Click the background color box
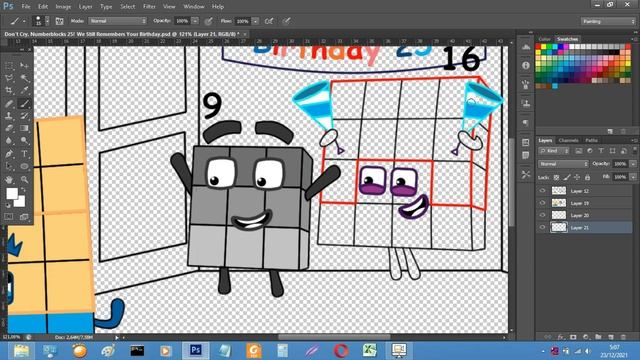Screen dimensions: 640x360 tap(20, 202)
